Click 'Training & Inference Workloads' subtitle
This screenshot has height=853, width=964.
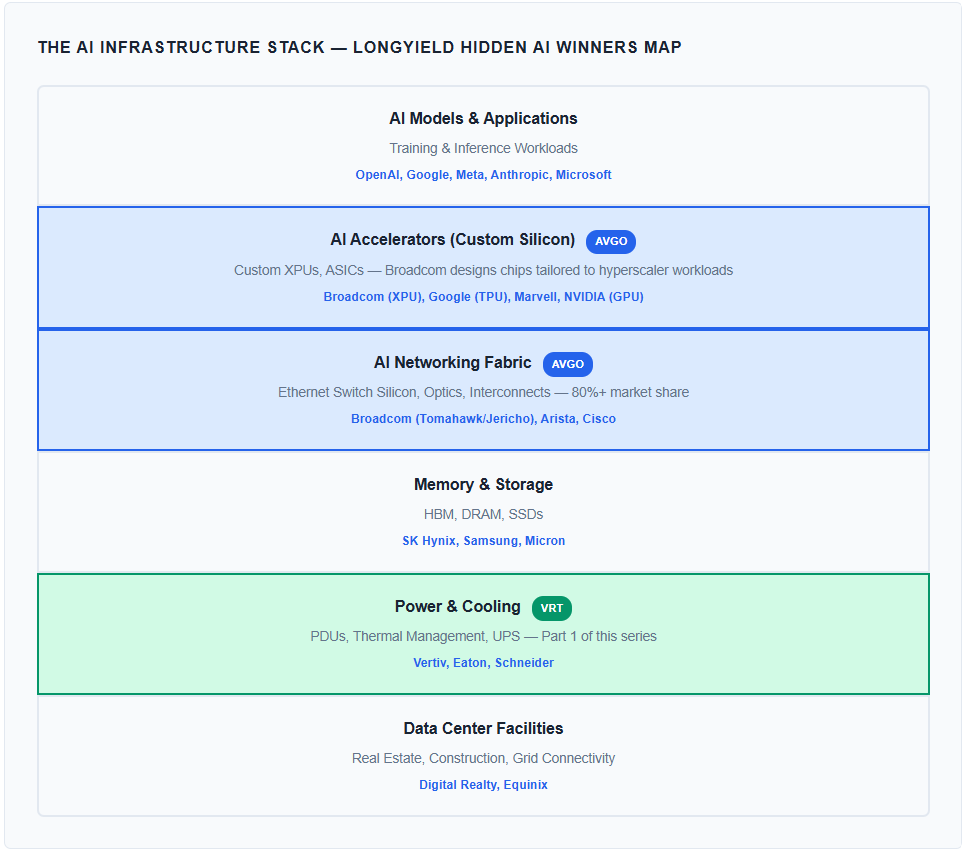click(x=483, y=148)
